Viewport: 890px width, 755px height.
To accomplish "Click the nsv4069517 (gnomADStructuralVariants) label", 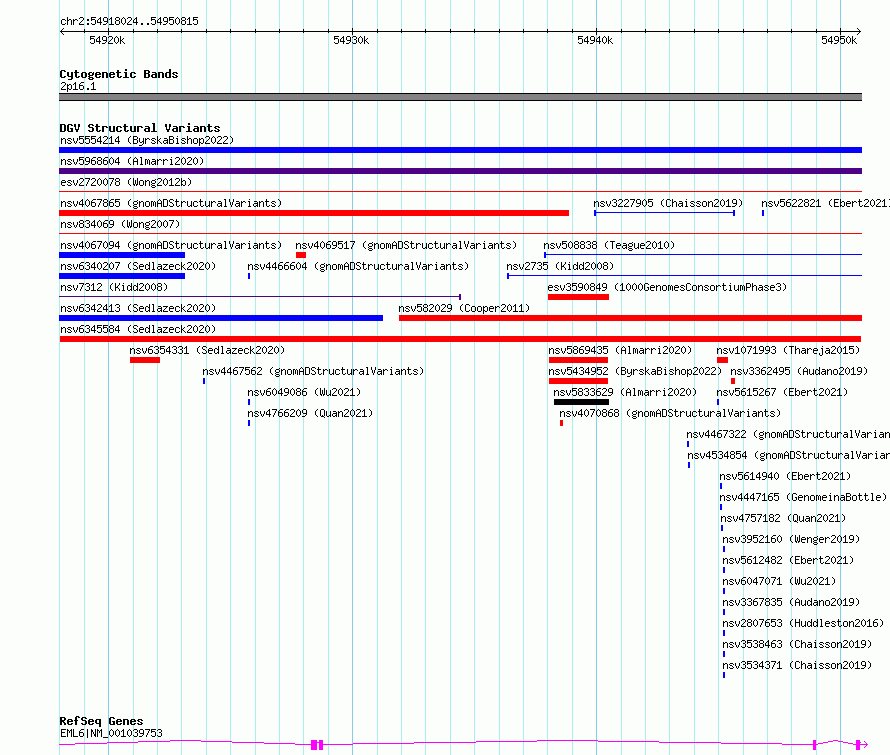I will 406,245.
